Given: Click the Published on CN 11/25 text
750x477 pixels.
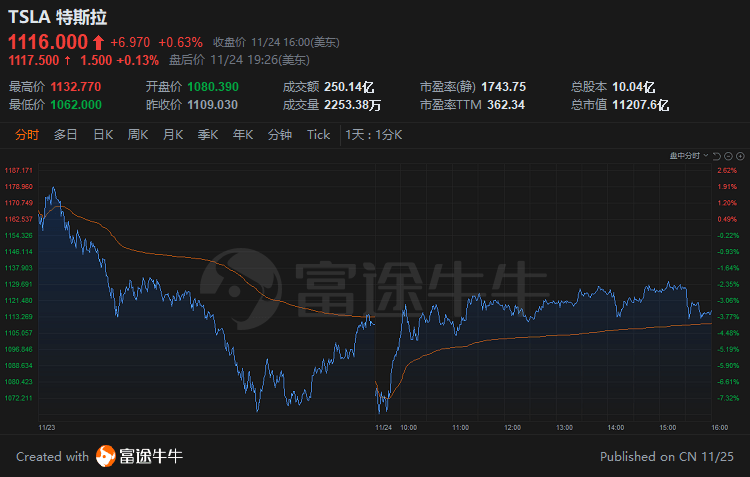Looking at the screenshot, I should tap(667, 456).
